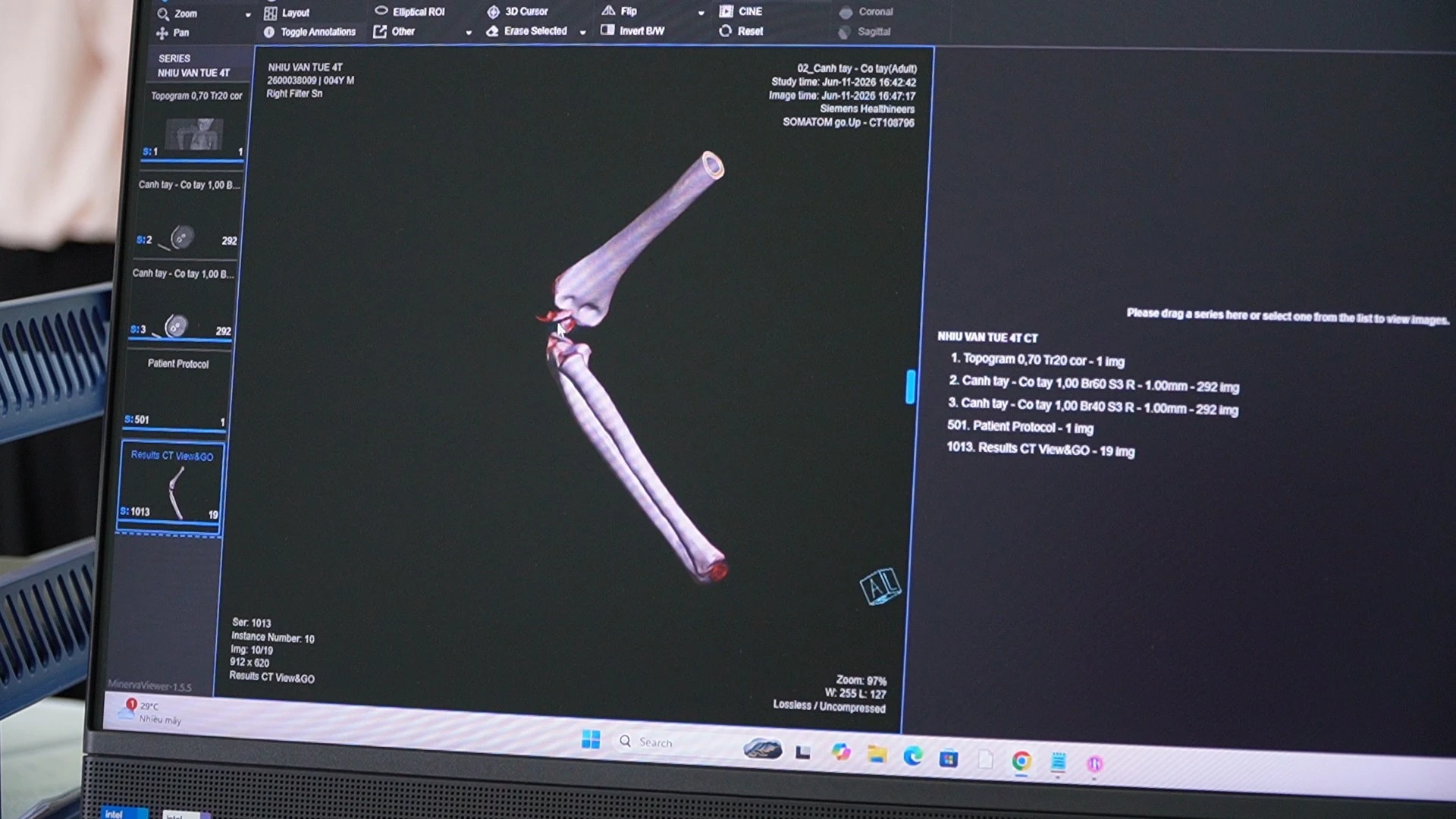Open Copilot from the taskbar

pos(840,752)
